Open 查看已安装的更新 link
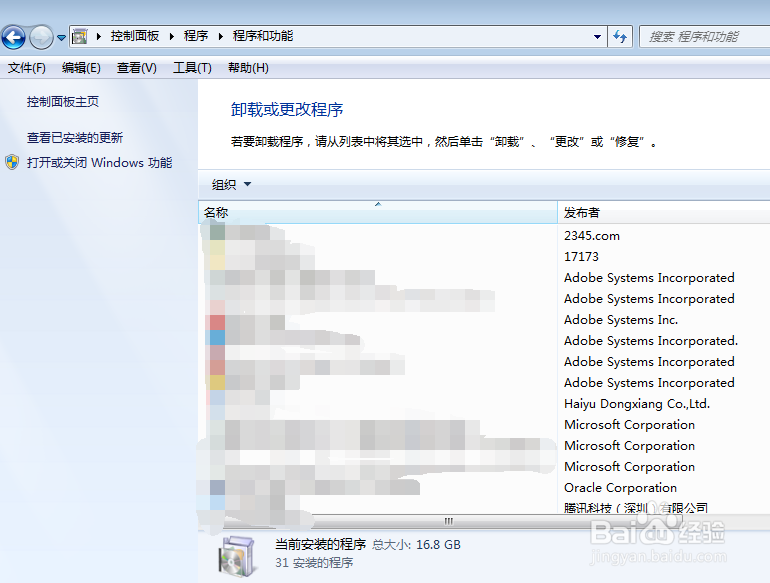 coord(75,138)
